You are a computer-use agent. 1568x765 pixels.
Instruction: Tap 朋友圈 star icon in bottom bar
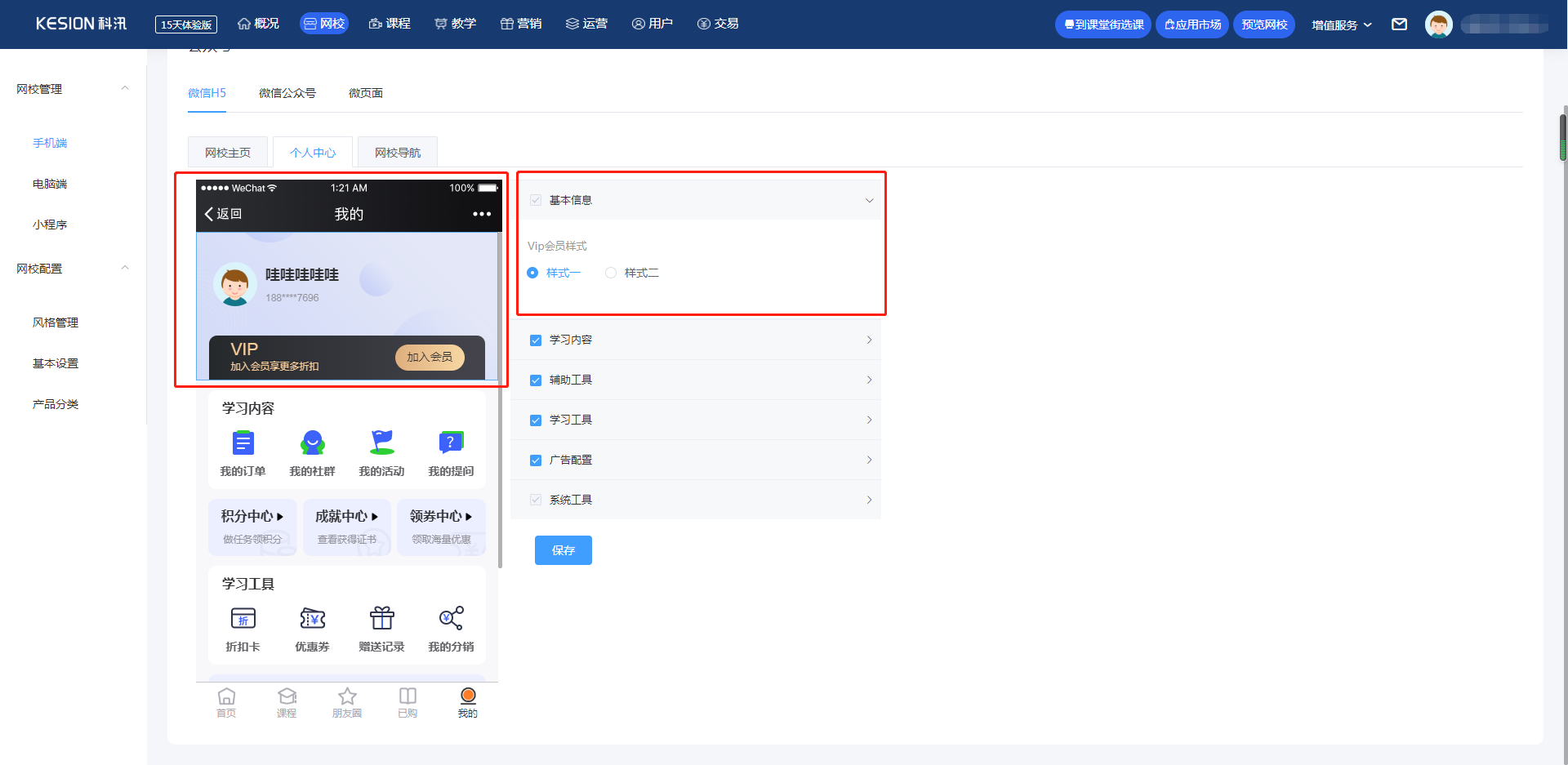(x=347, y=696)
